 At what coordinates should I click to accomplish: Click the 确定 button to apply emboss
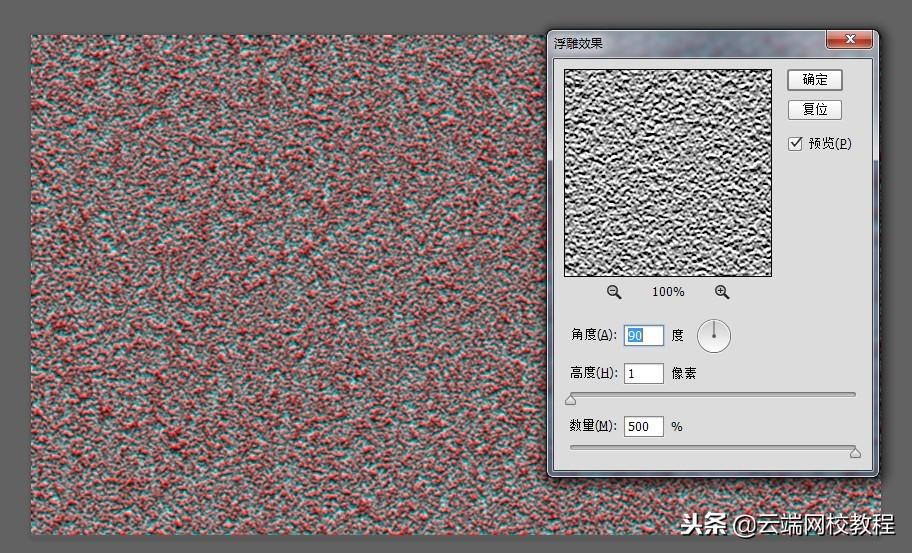click(814, 80)
